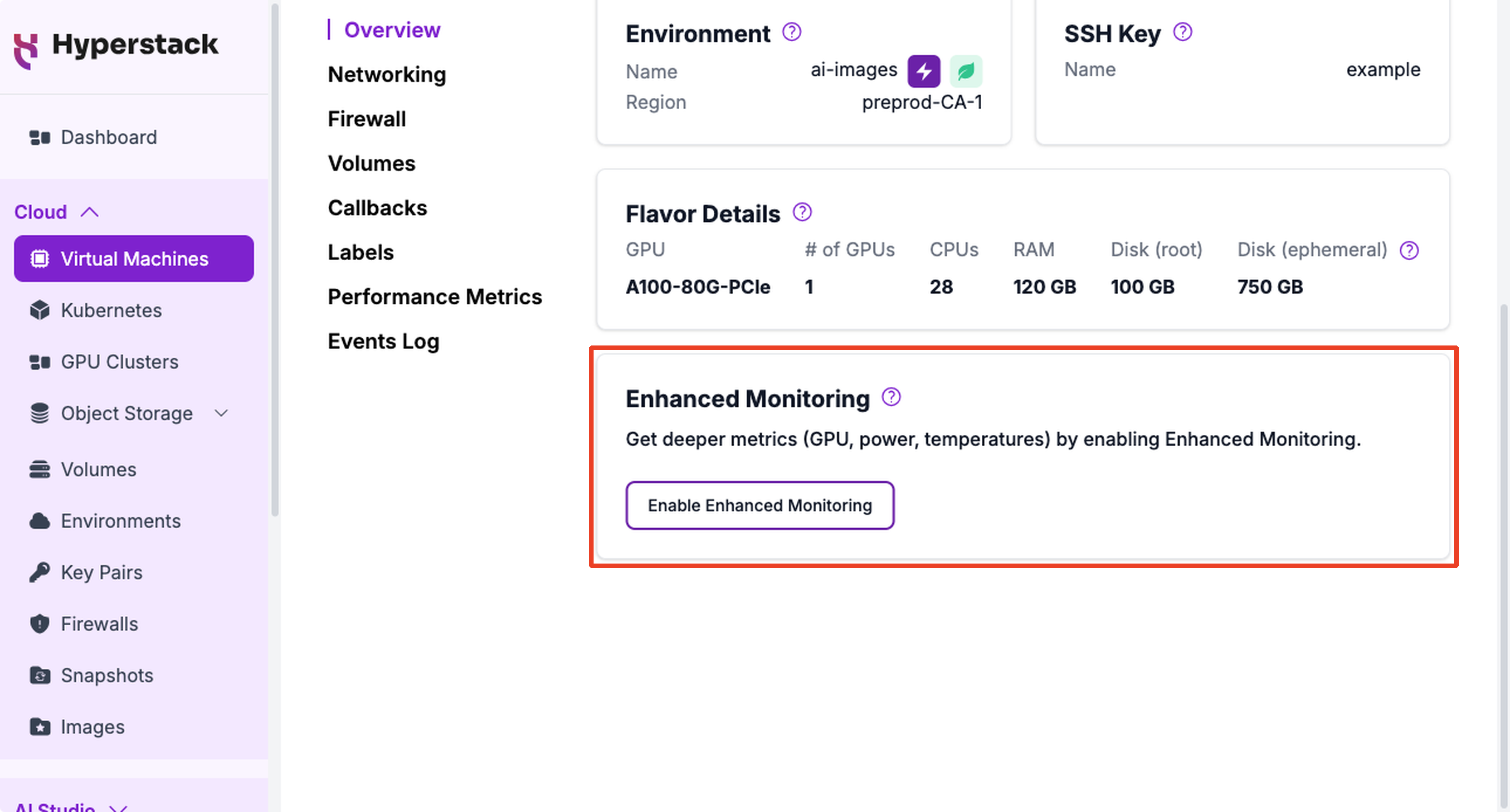Click the Snapshots folder icon
Viewport: 1510px width, 812px height.
tap(39, 676)
